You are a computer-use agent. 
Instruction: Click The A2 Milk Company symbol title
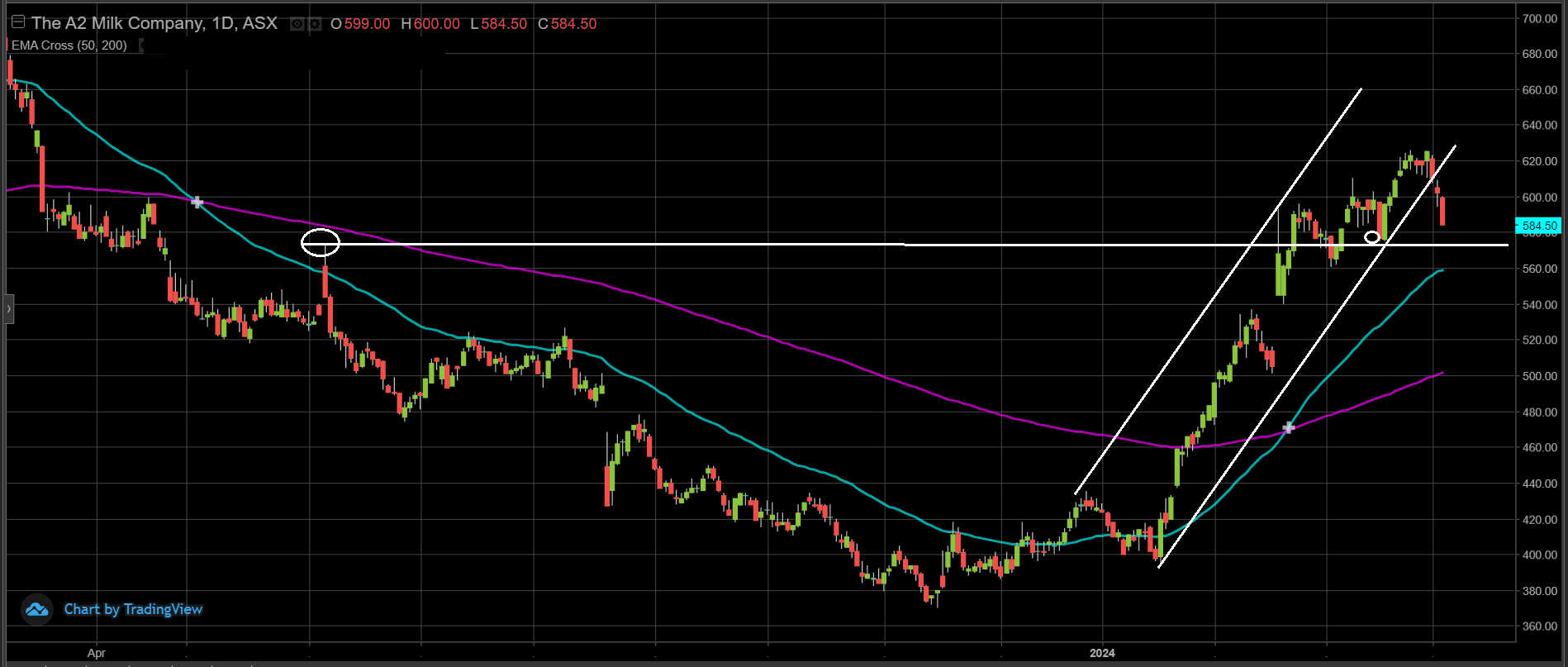tap(154, 23)
